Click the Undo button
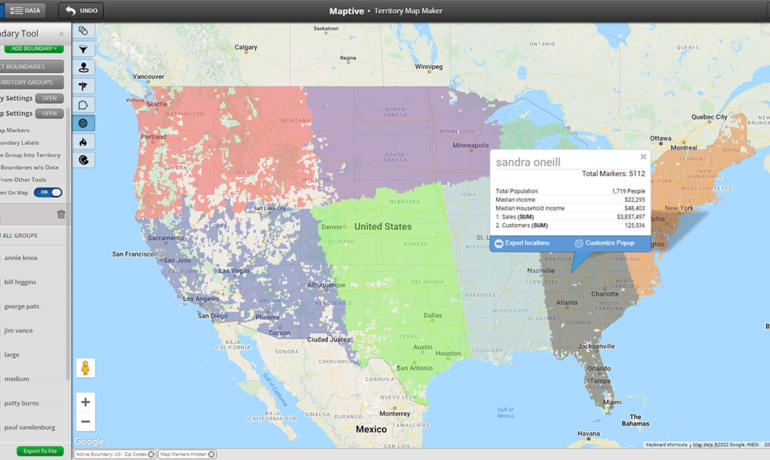The image size is (770, 460). point(81,10)
